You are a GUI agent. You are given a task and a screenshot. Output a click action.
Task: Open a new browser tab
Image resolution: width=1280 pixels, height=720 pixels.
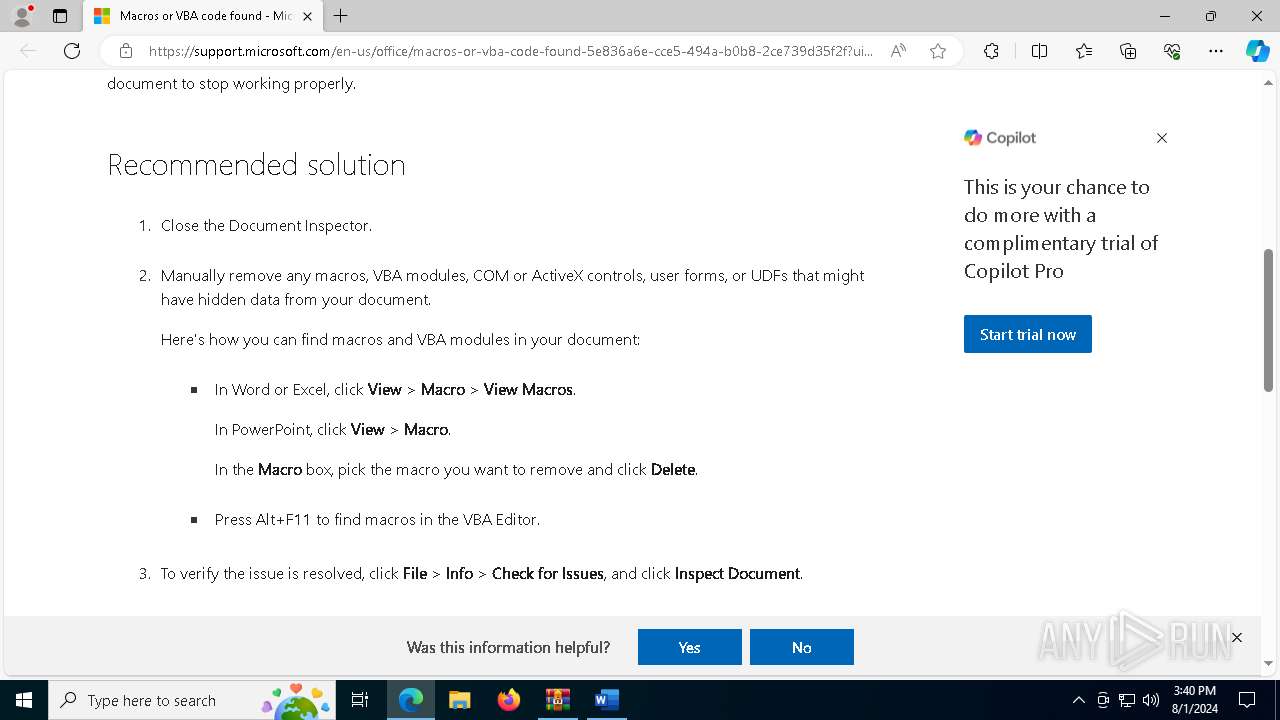coord(341,16)
